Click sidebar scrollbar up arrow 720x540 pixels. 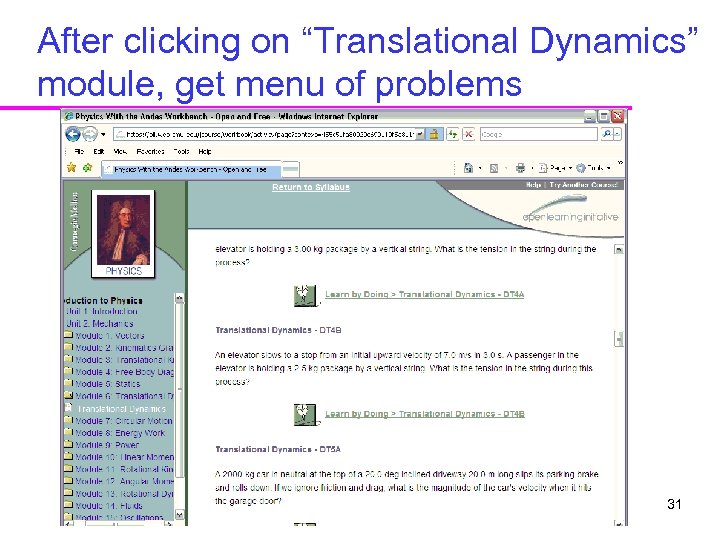point(179,298)
